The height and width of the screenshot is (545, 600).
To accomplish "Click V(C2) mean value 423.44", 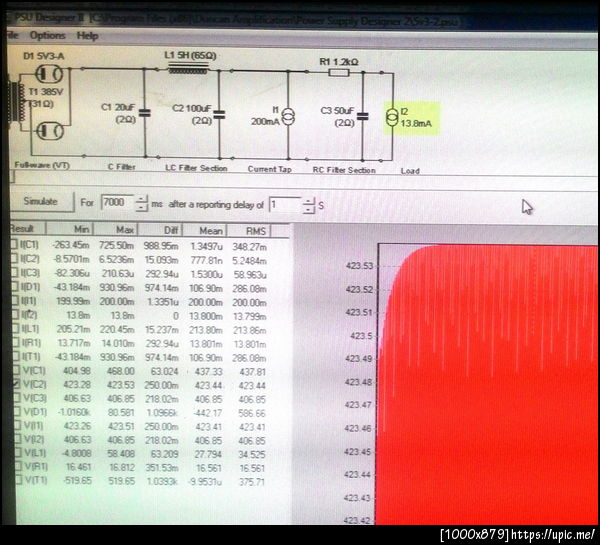I will point(209,385).
